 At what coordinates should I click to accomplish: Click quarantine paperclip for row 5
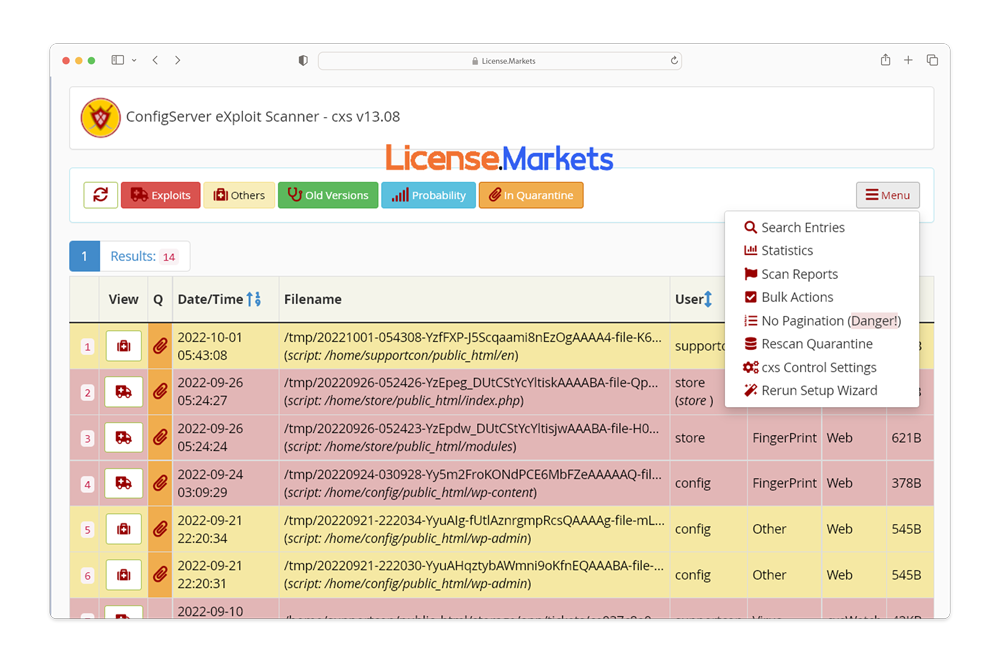[x=160, y=529]
